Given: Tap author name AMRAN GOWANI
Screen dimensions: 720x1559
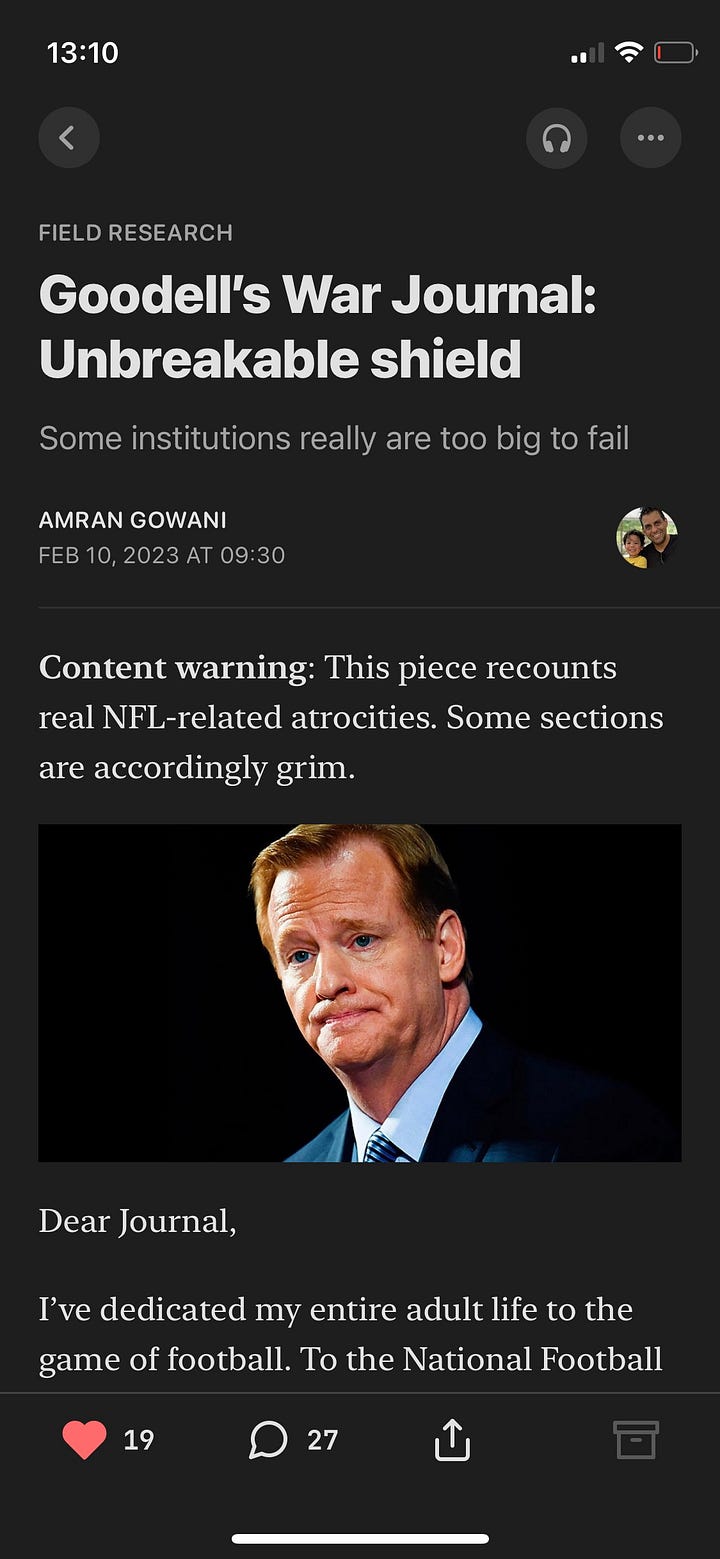Looking at the screenshot, I should tap(133, 520).
